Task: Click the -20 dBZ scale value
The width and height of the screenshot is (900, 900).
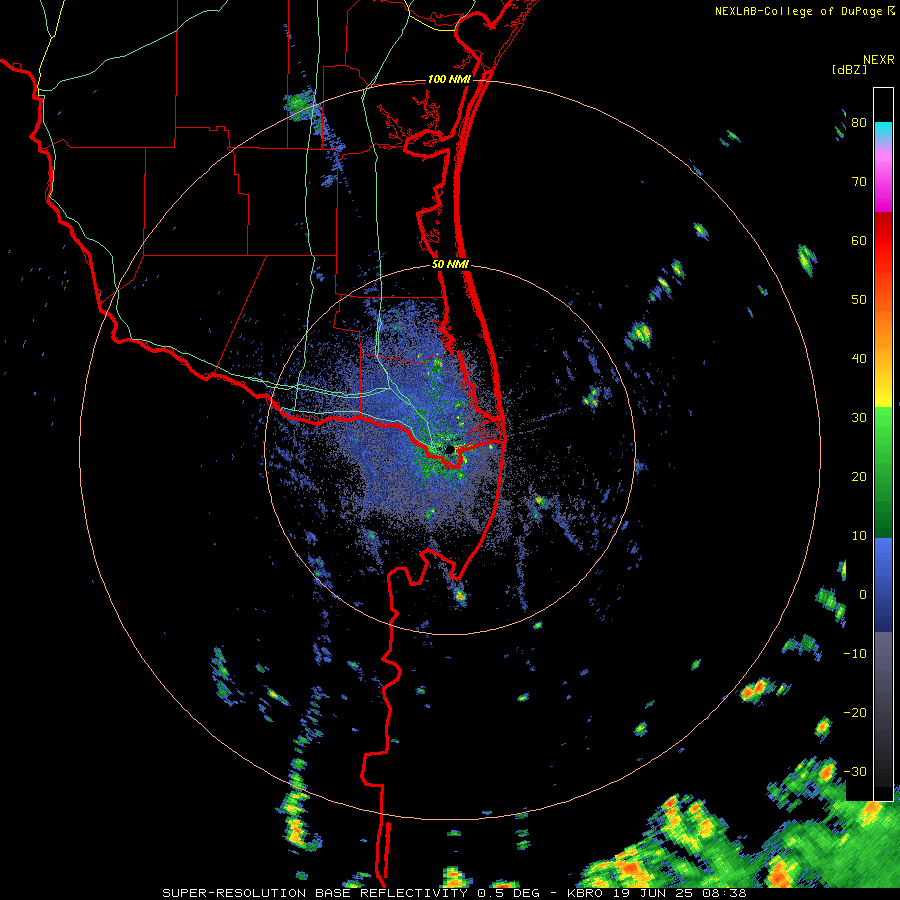Action: [855, 713]
